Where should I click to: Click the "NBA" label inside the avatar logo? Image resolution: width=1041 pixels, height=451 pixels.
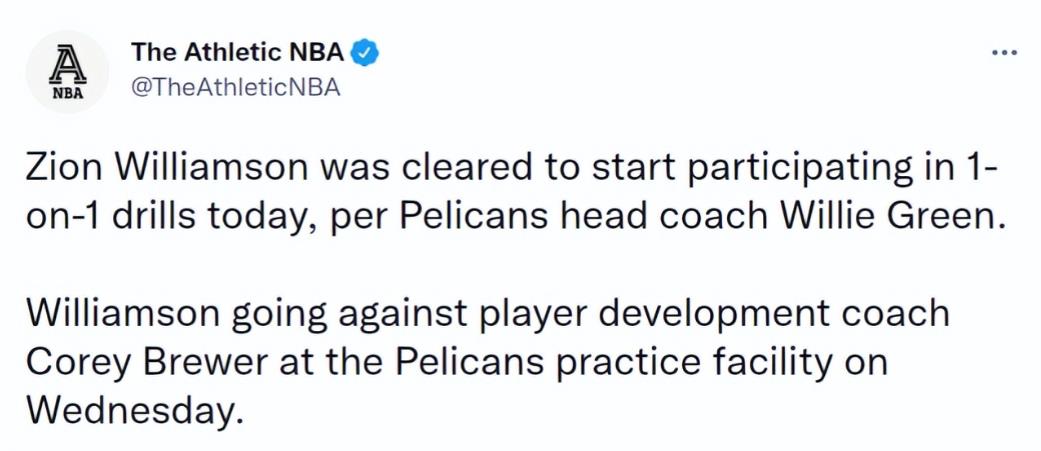pyautogui.click(x=68, y=94)
